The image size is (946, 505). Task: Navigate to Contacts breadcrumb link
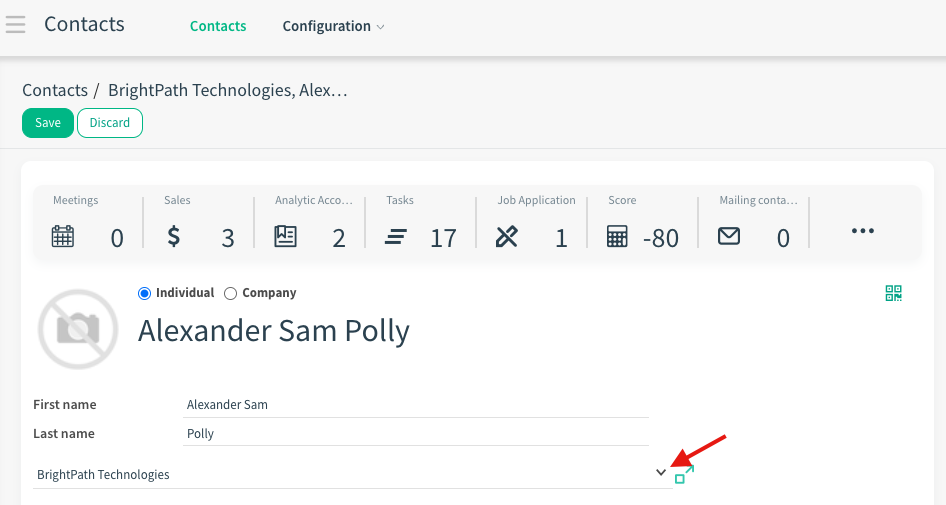pos(55,90)
